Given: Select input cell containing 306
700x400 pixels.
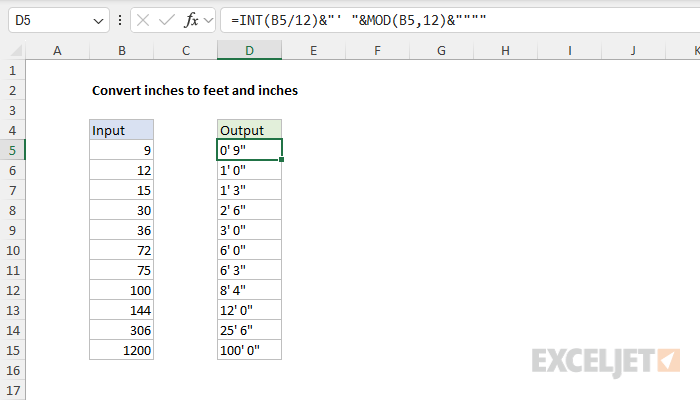Looking at the screenshot, I should [x=121, y=330].
